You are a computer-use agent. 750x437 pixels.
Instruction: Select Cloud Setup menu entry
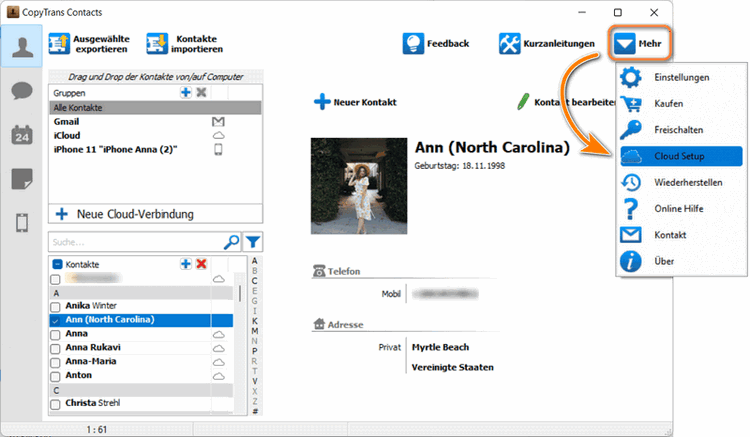(x=681, y=156)
